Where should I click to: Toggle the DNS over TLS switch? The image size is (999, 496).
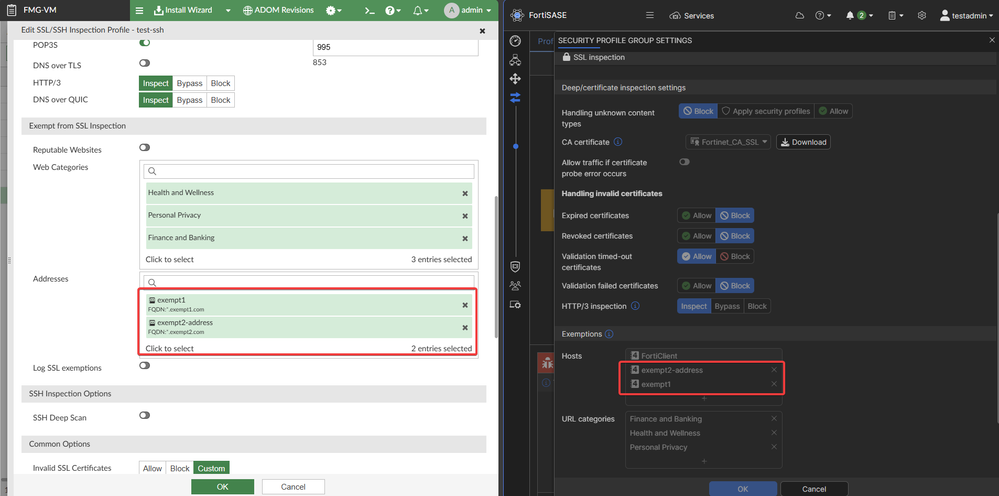pyautogui.click(x=145, y=63)
